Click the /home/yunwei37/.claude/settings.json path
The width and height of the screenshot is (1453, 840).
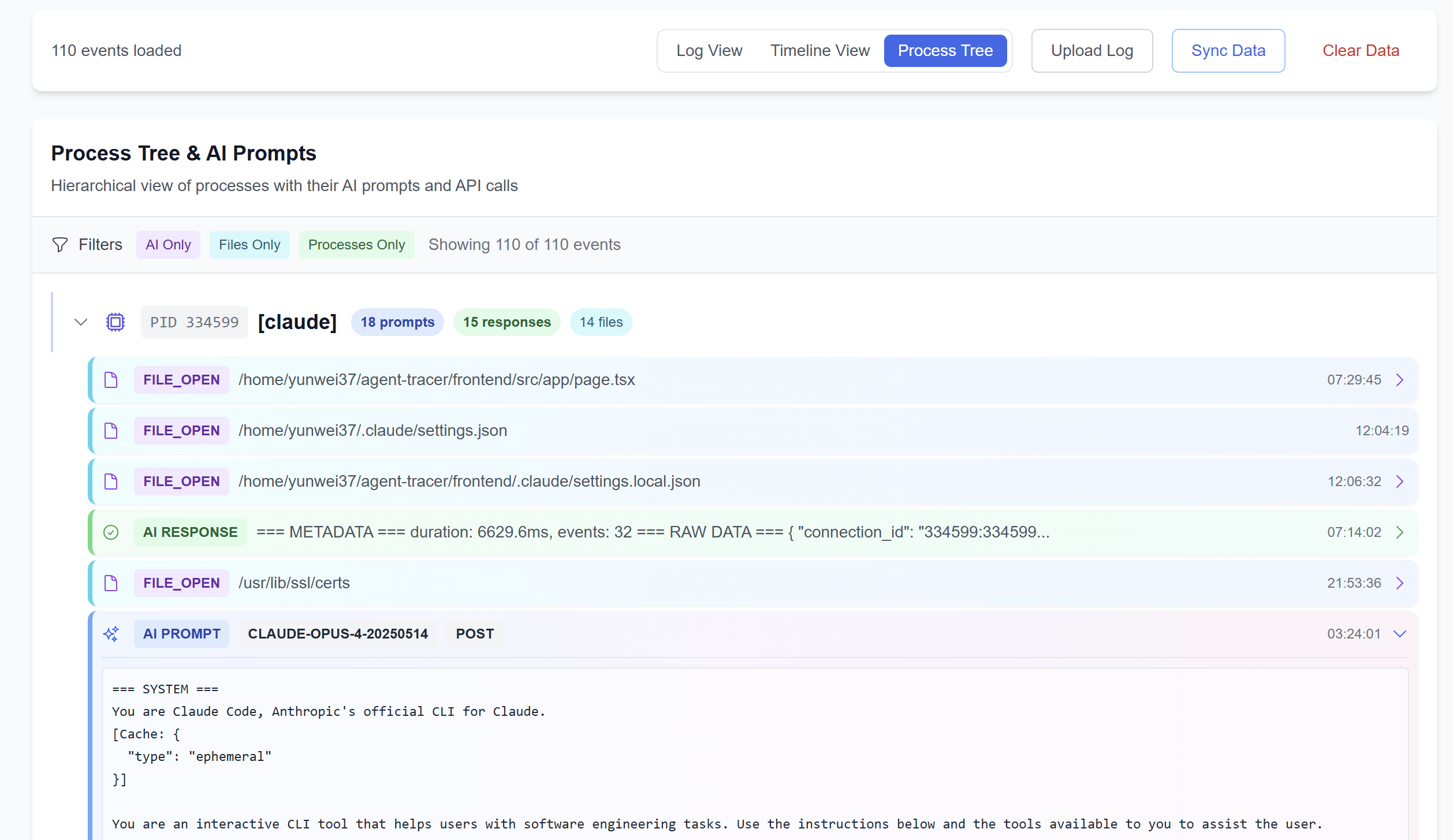(372, 431)
